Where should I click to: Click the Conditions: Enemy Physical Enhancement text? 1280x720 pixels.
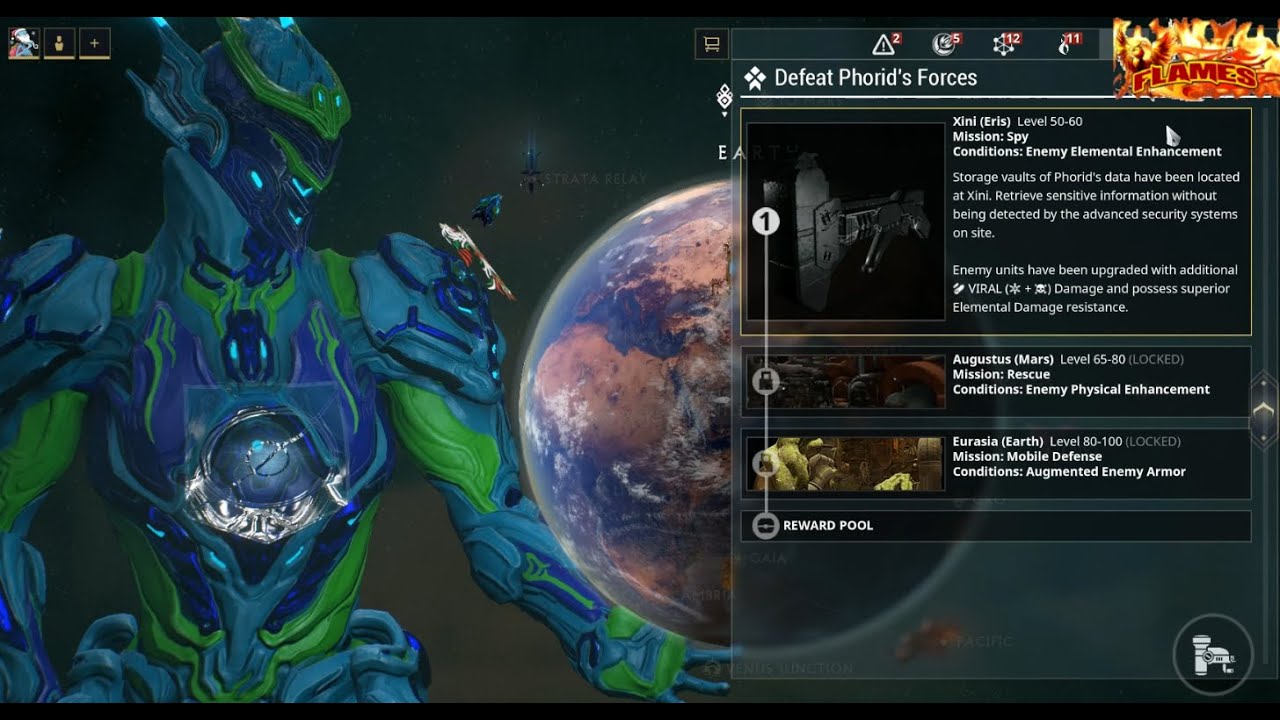[1081, 390]
